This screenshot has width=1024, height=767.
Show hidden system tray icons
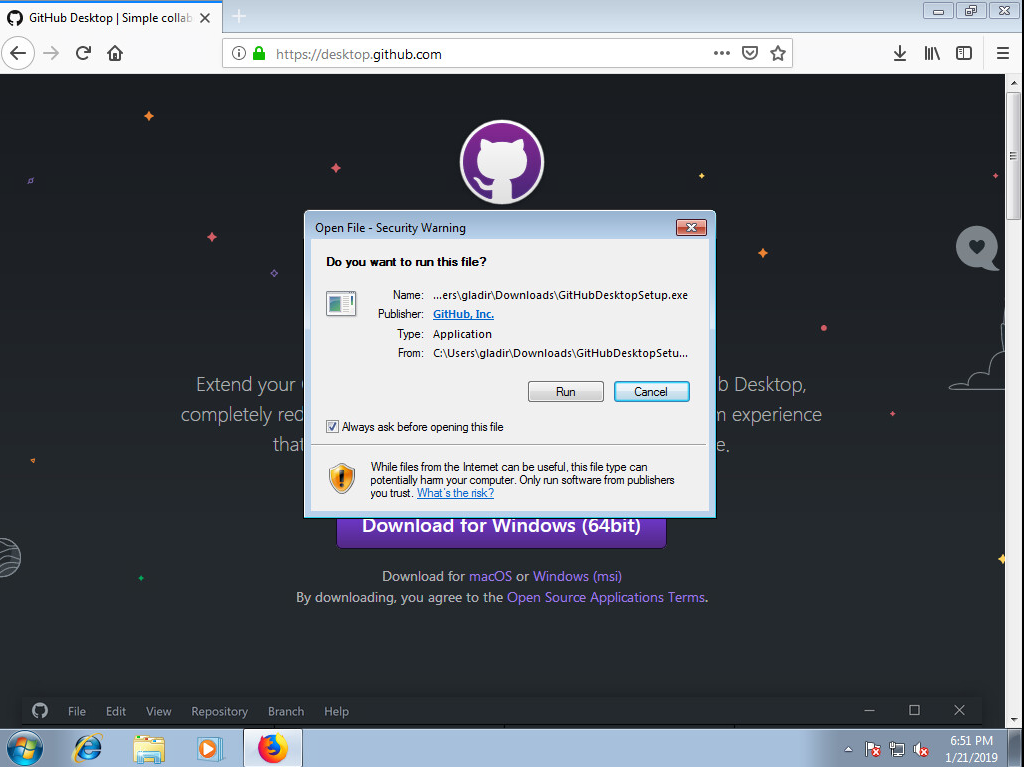[848, 749]
